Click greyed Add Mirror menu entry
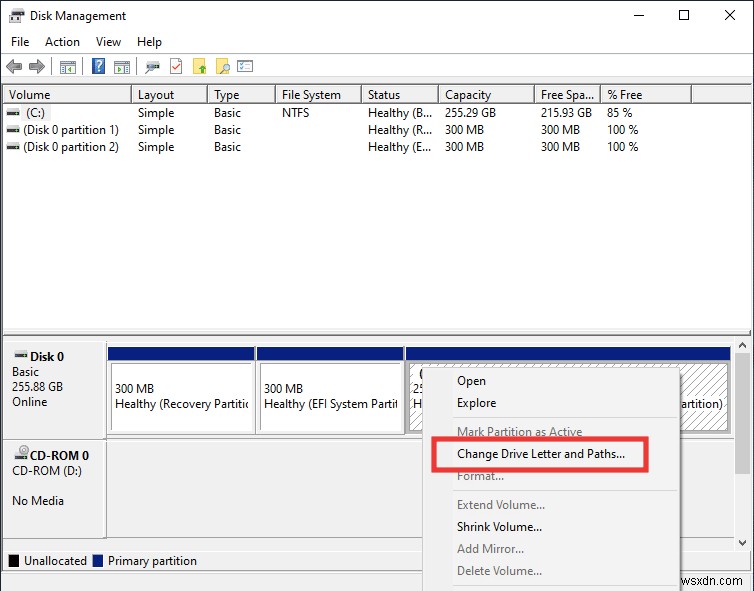The height and width of the screenshot is (591, 754). point(551,549)
